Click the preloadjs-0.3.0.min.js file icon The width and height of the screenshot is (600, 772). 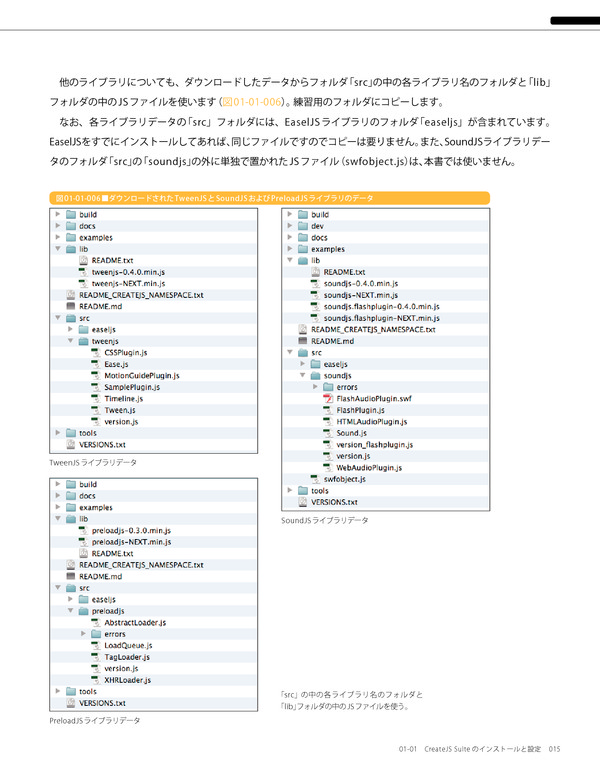point(83,530)
